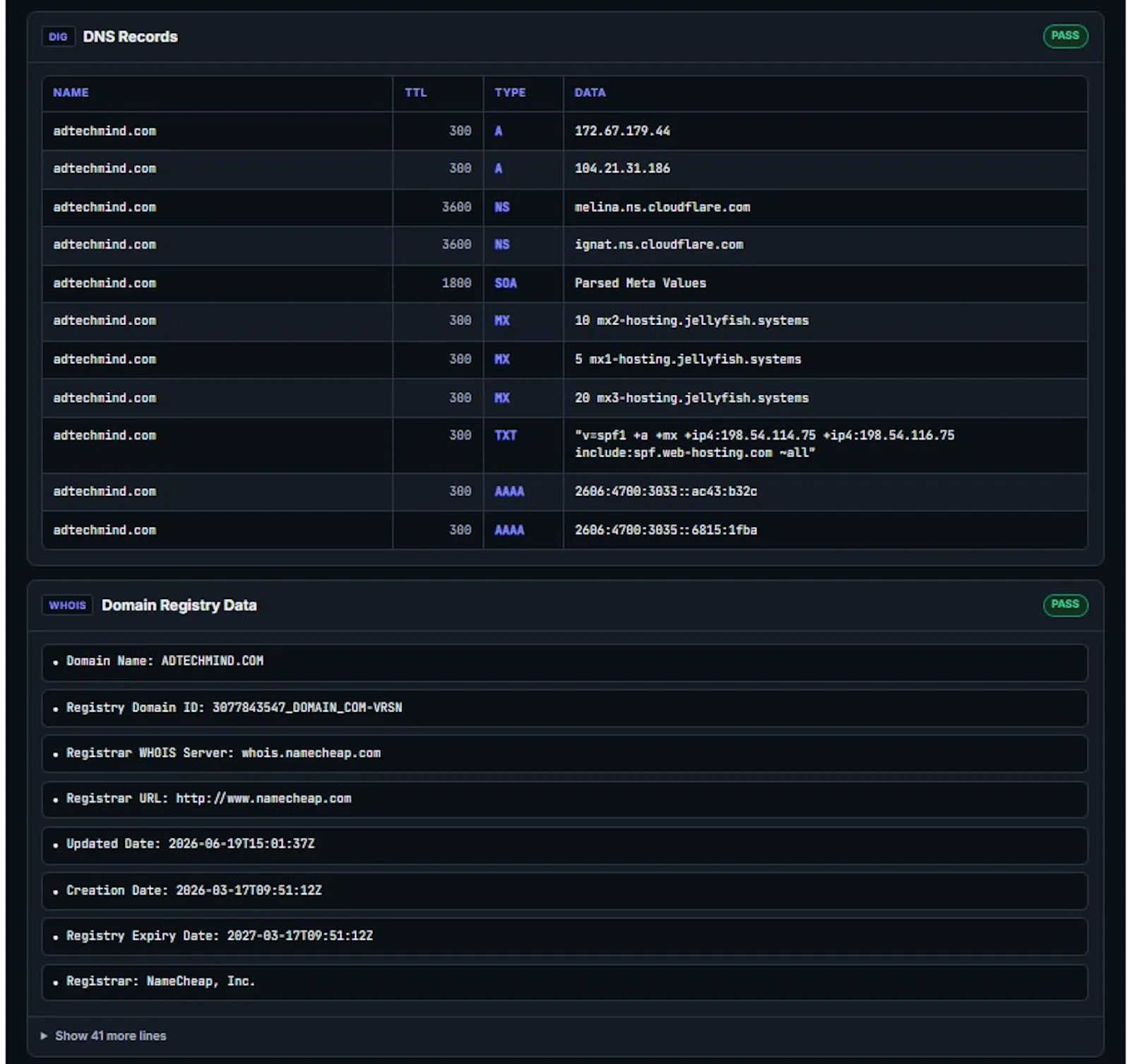The image size is (1130, 1064).
Task: Click the Registry Domain ID line
Action: coord(564,708)
